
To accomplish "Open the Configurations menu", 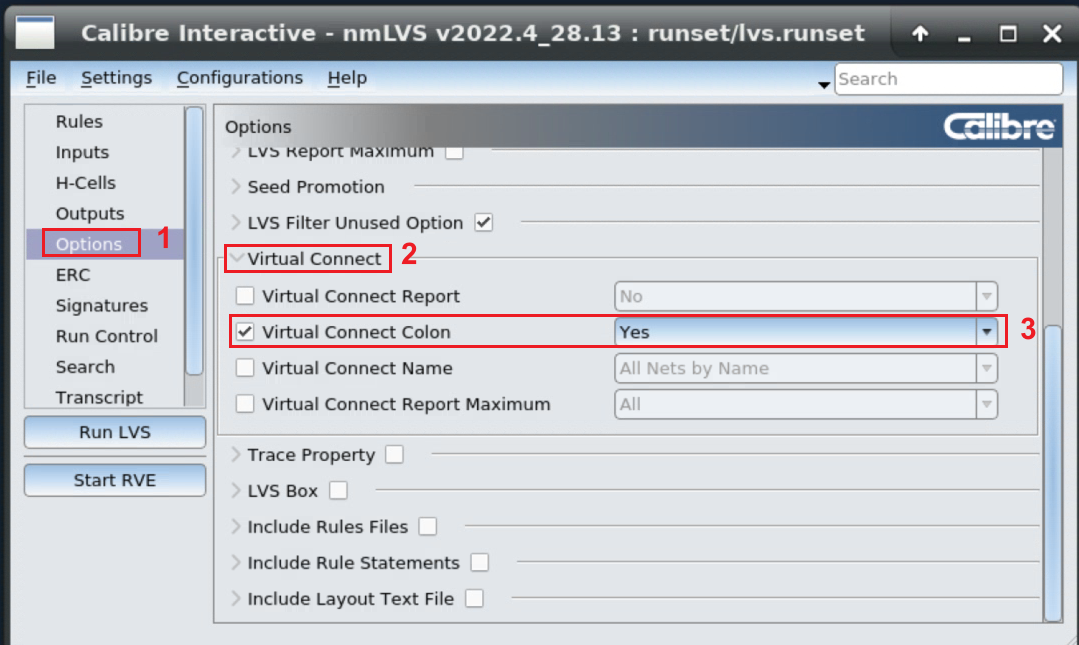I will point(239,78).
